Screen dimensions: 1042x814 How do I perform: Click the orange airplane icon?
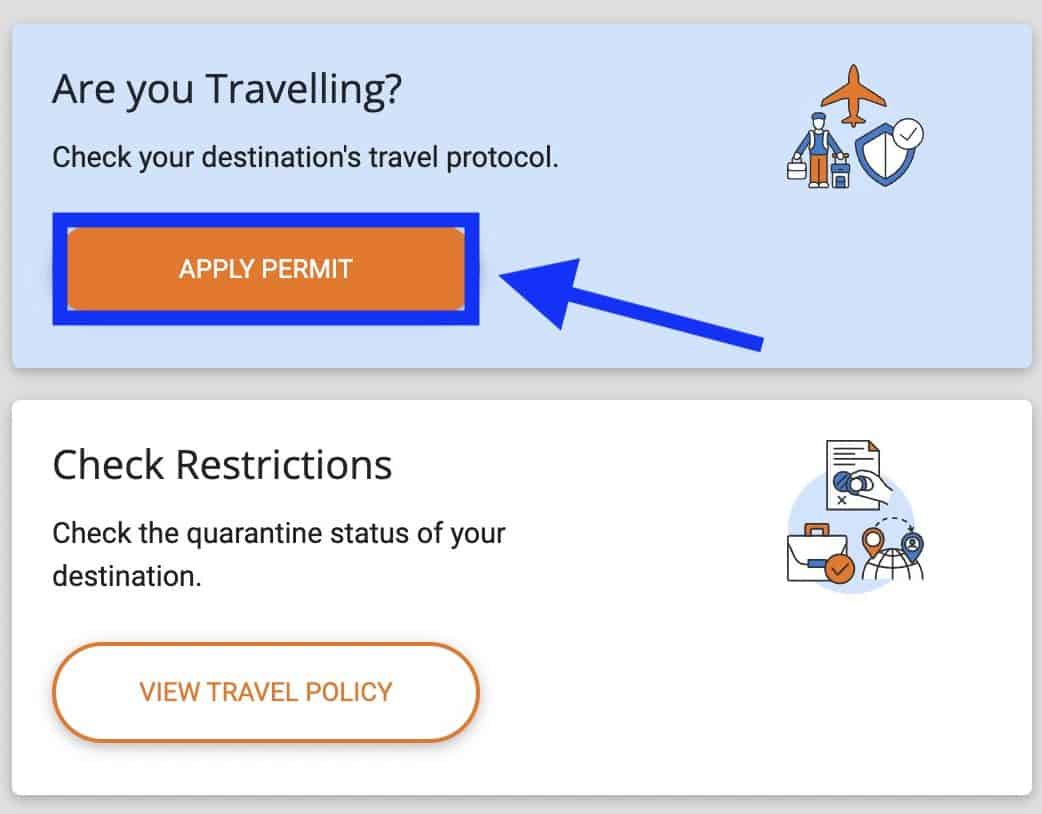(853, 96)
